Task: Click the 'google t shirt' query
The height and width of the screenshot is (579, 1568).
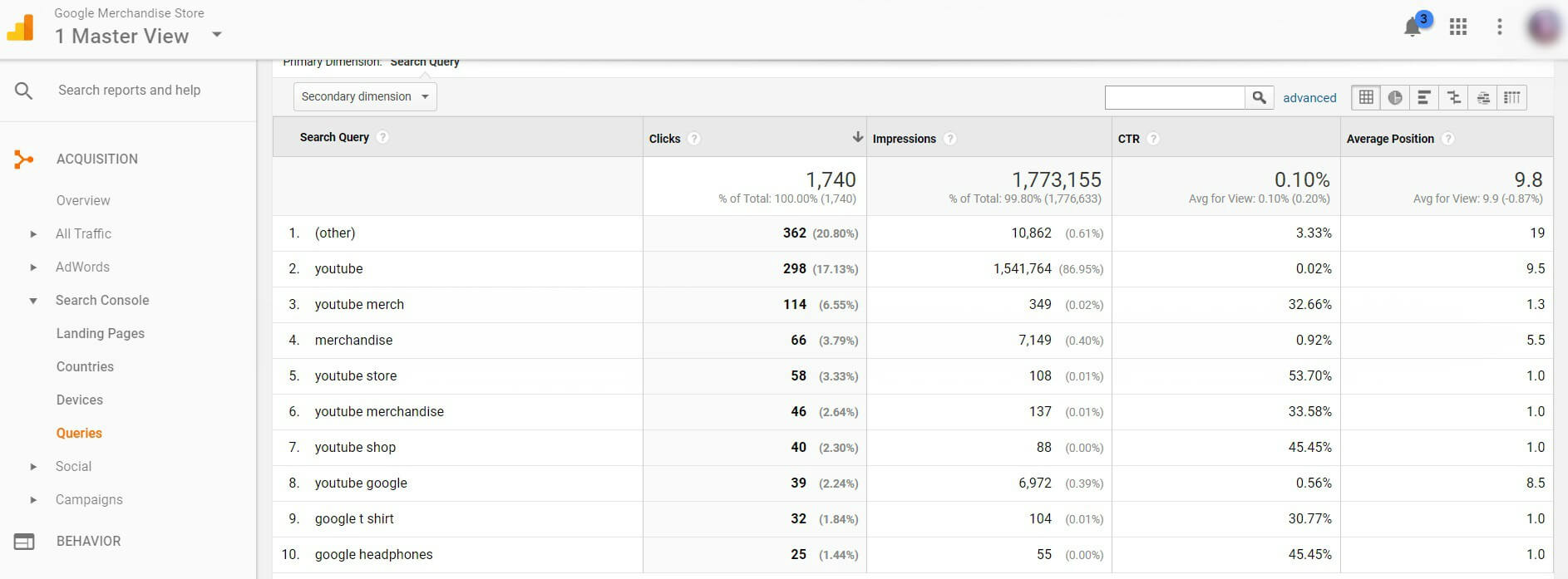Action: (354, 518)
